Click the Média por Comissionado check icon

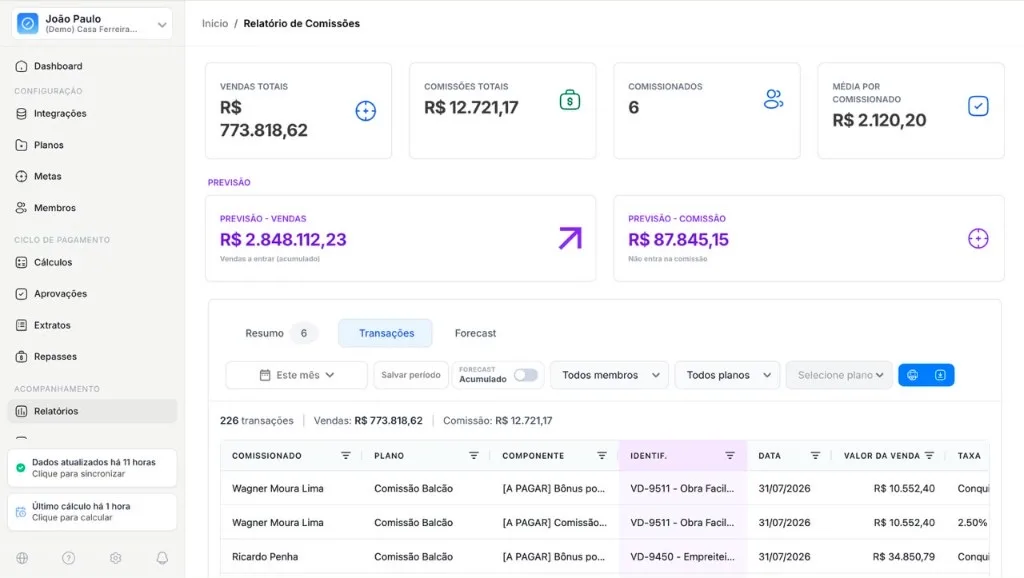click(x=978, y=106)
